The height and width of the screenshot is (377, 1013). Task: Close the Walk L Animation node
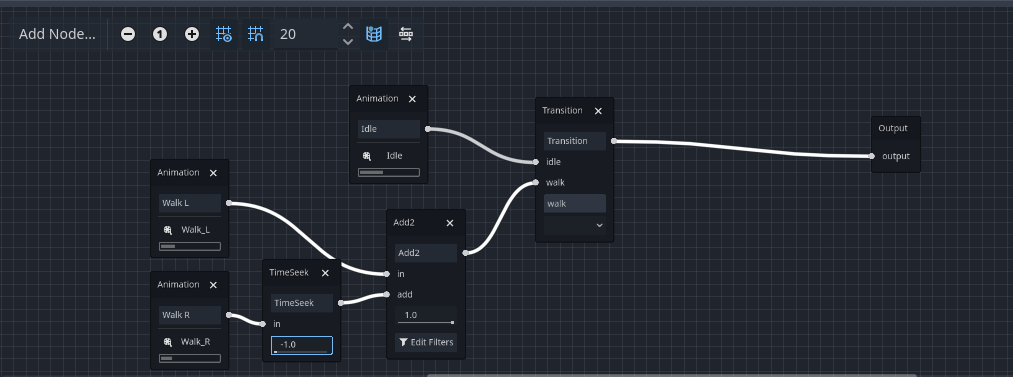(213, 173)
